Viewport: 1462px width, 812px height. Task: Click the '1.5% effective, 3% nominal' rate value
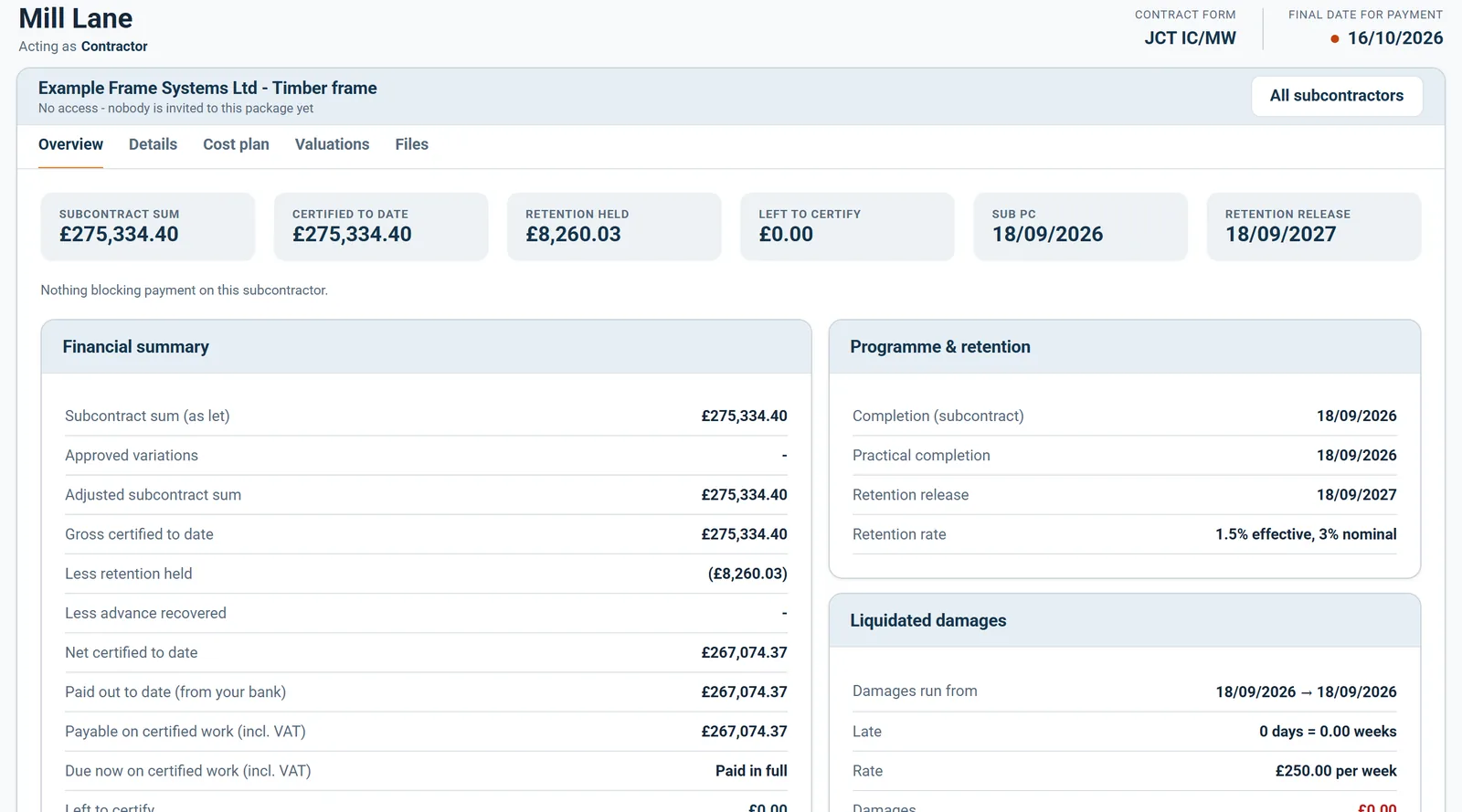click(1306, 534)
